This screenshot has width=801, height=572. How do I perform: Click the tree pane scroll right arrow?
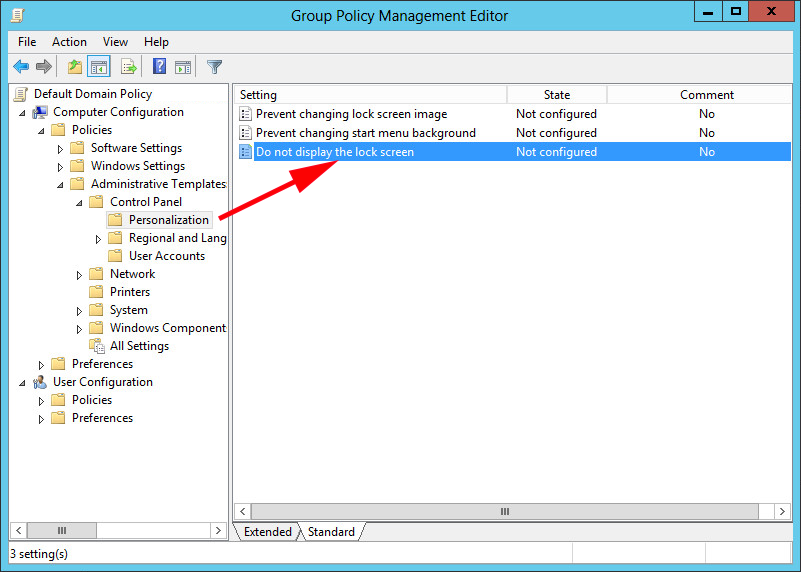218,531
